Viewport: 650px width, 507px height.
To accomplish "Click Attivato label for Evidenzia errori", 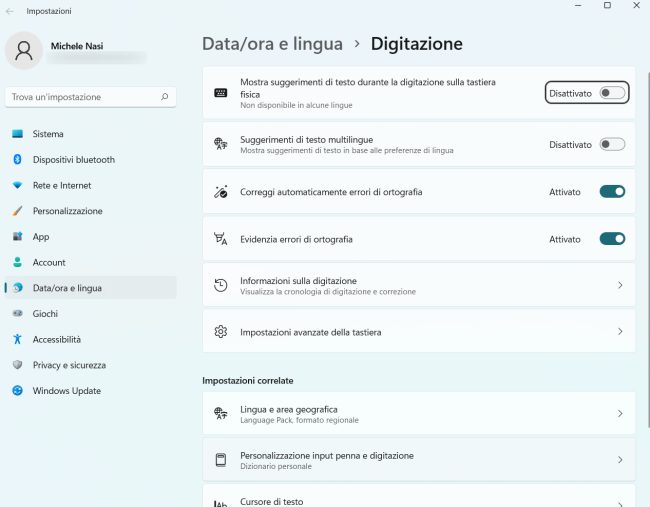I will click(565, 239).
